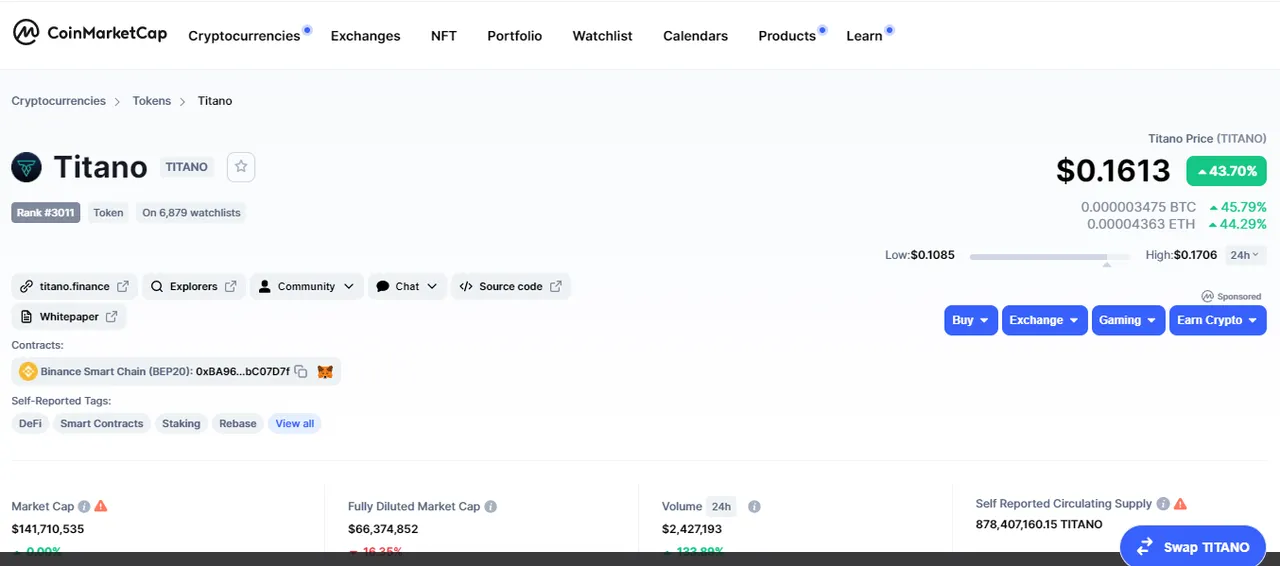Click the CoinMarketCap logo
This screenshot has width=1280, height=566.
click(x=89, y=33)
